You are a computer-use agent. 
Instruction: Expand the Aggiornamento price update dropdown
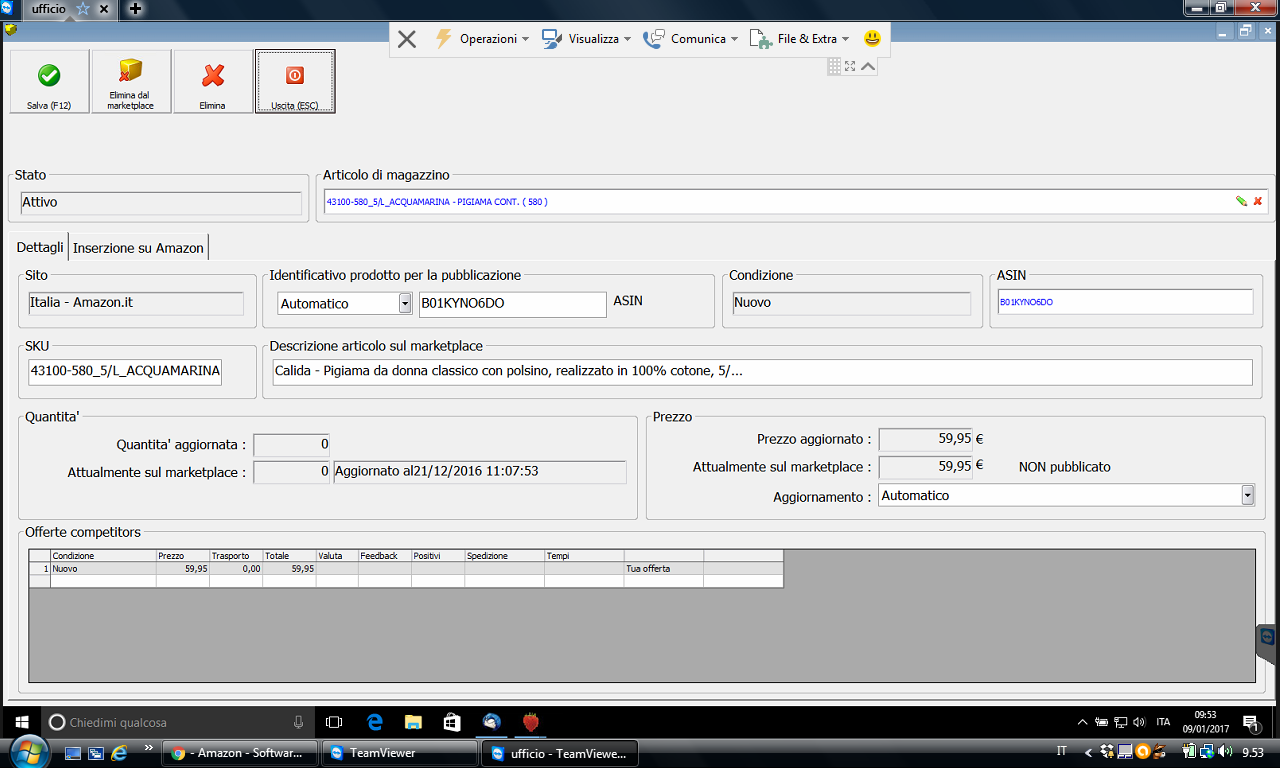[x=1247, y=495]
